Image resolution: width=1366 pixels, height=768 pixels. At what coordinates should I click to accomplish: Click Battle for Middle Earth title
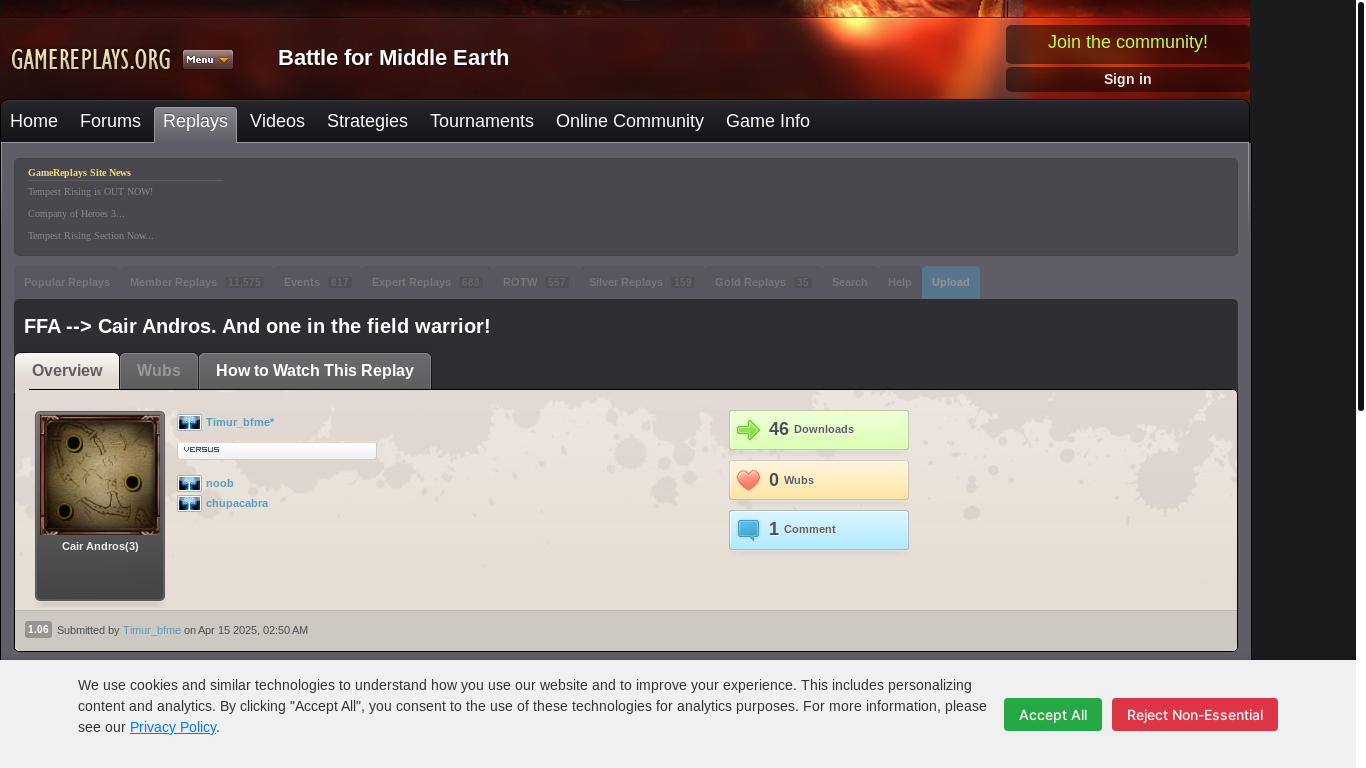394,58
